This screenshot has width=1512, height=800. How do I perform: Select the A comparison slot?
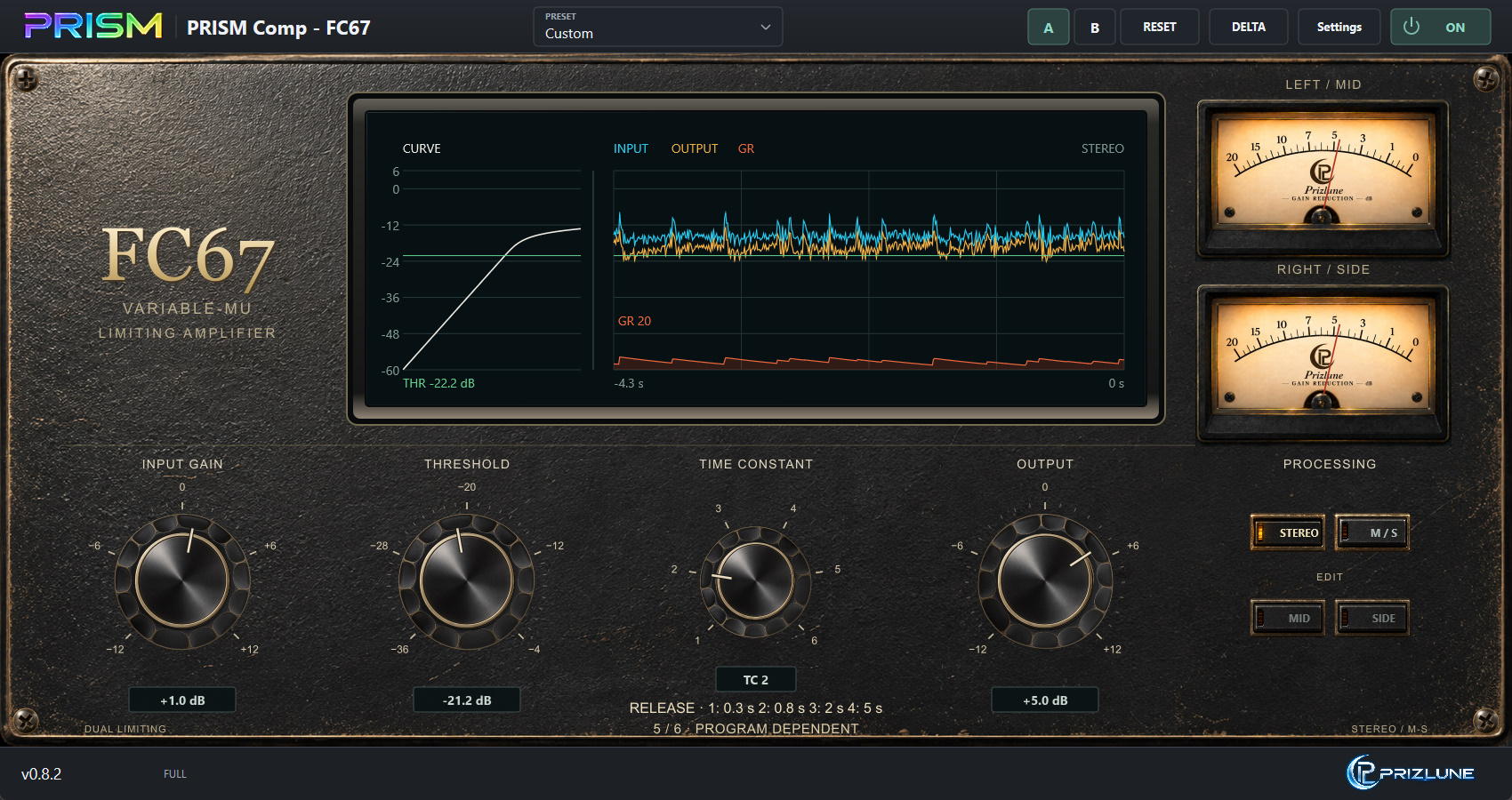[1049, 27]
